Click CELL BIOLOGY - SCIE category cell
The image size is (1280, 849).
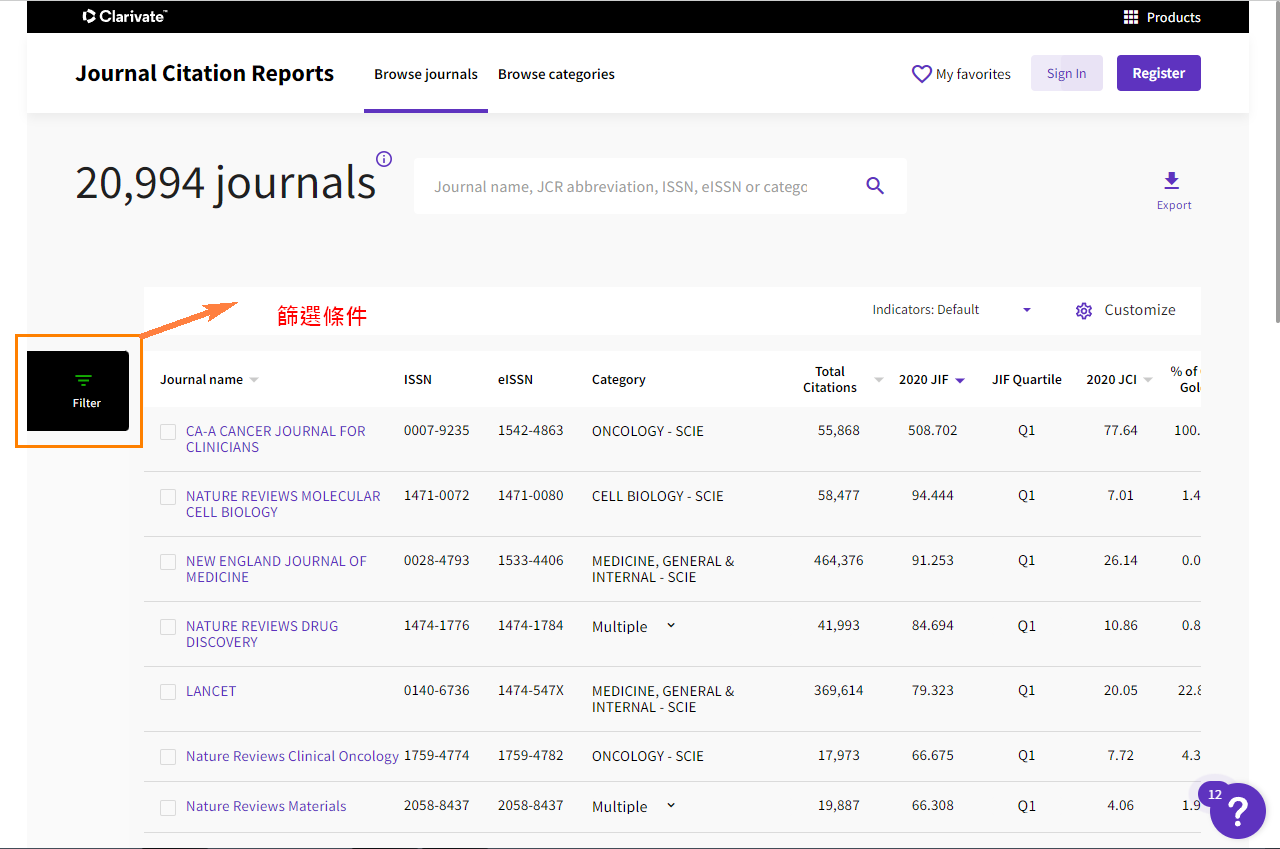pyautogui.click(x=657, y=496)
